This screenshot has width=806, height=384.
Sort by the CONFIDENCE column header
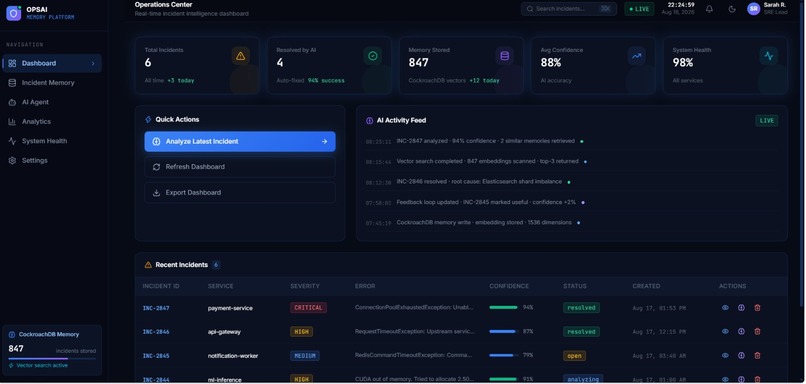[509, 286]
